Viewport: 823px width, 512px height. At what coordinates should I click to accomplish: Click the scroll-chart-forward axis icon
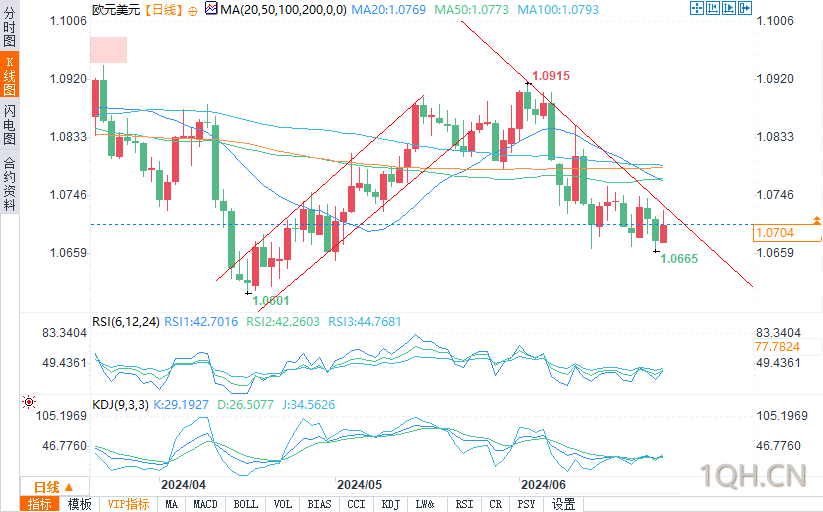click(729, 8)
